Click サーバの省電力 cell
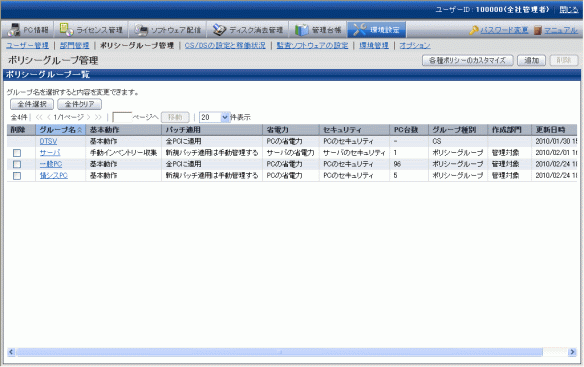Viewport: 584px width, 367px height. point(290,153)
